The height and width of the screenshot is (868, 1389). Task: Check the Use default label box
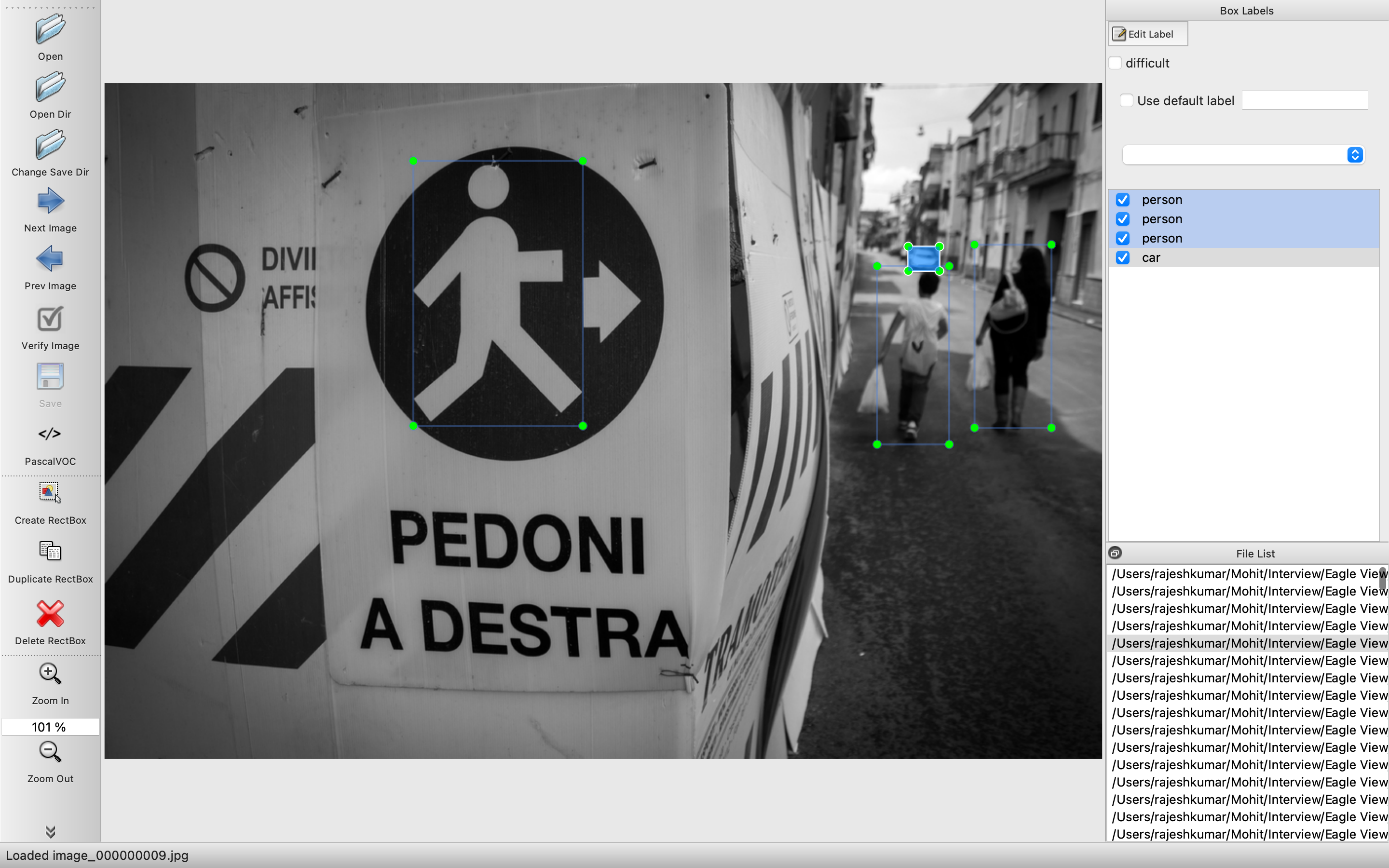(1127, 101)
